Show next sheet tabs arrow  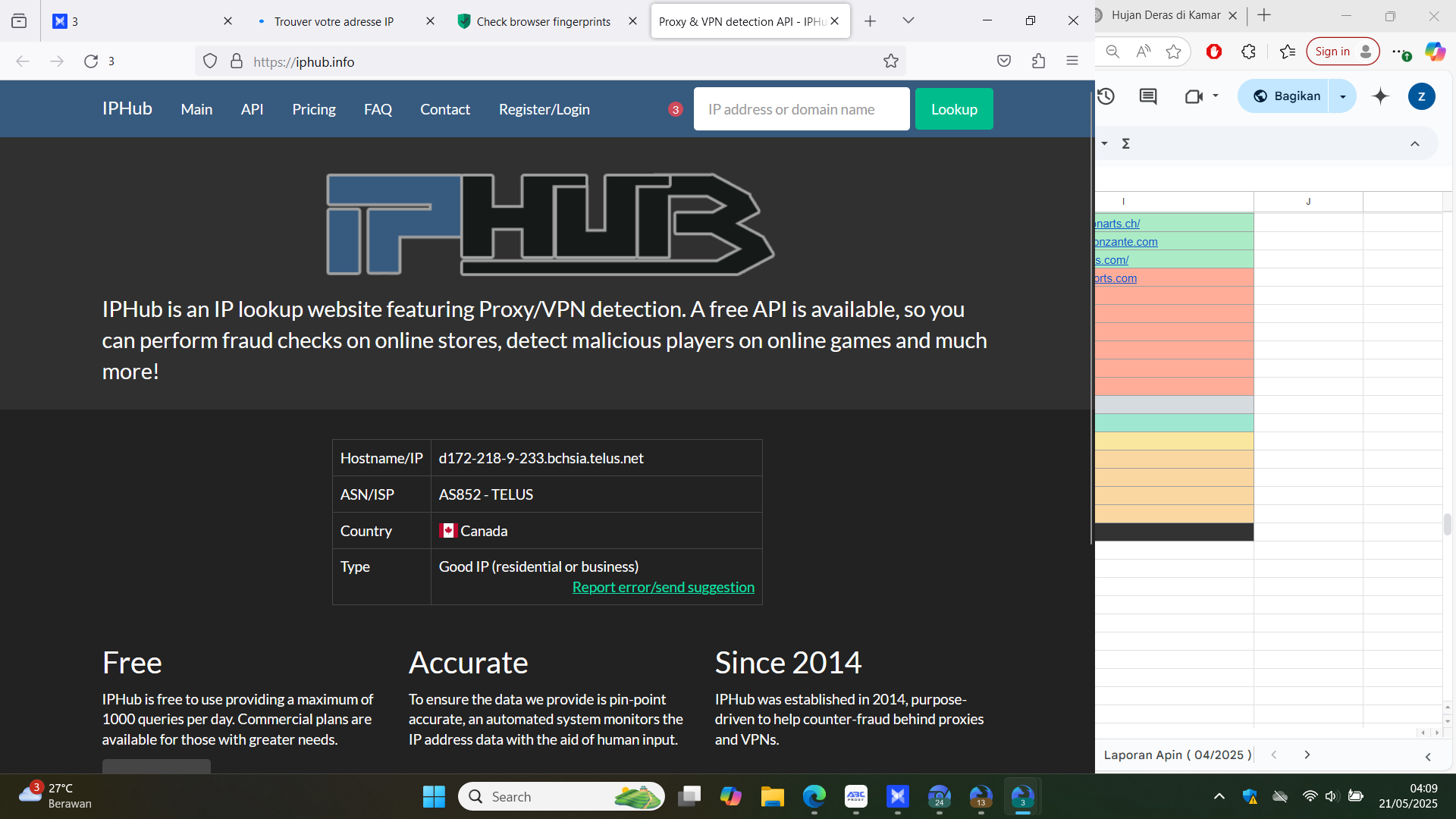click(1307, 755)
